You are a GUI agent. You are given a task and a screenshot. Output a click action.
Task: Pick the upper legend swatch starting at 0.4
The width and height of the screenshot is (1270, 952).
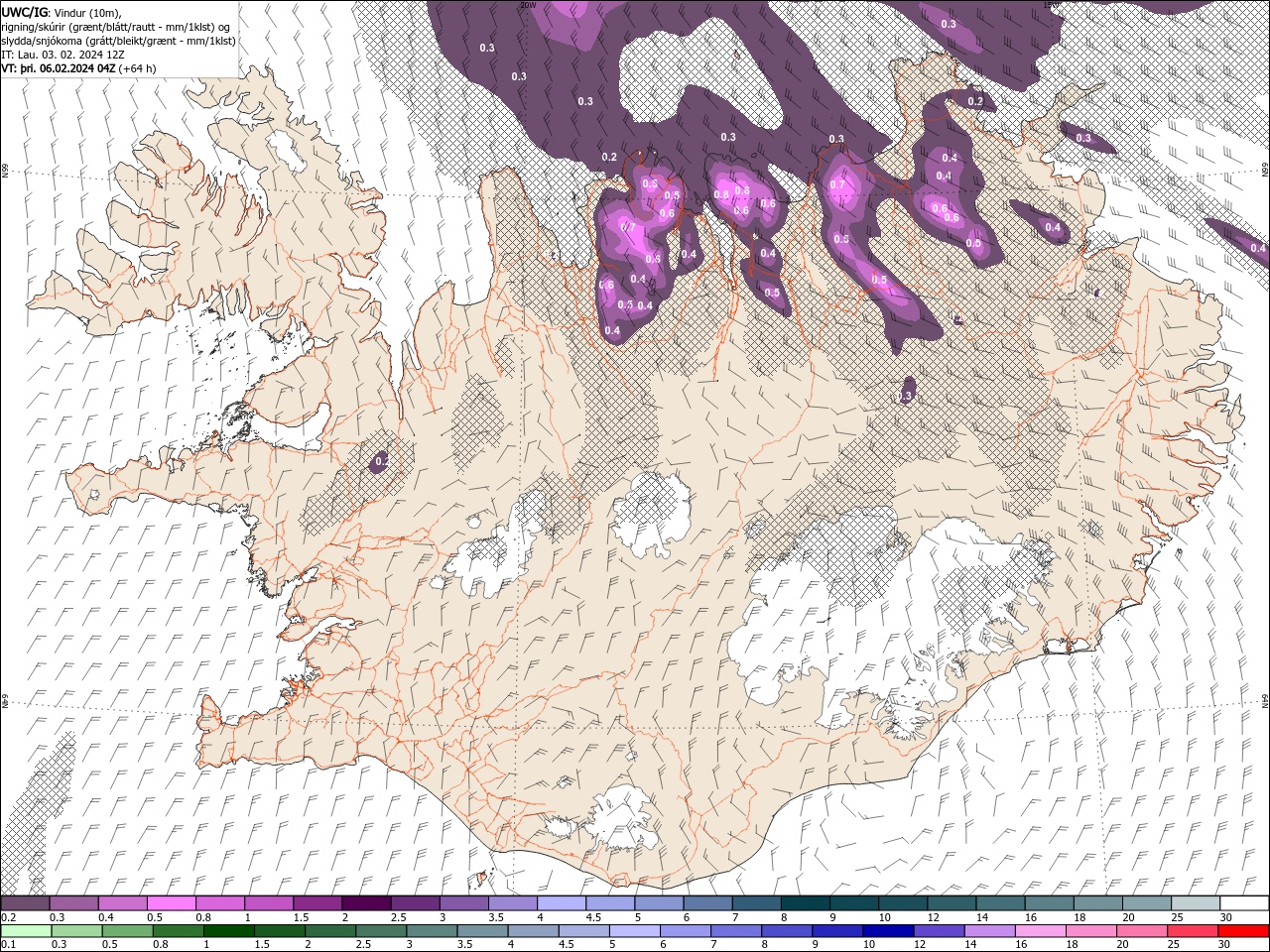[122, 902]
